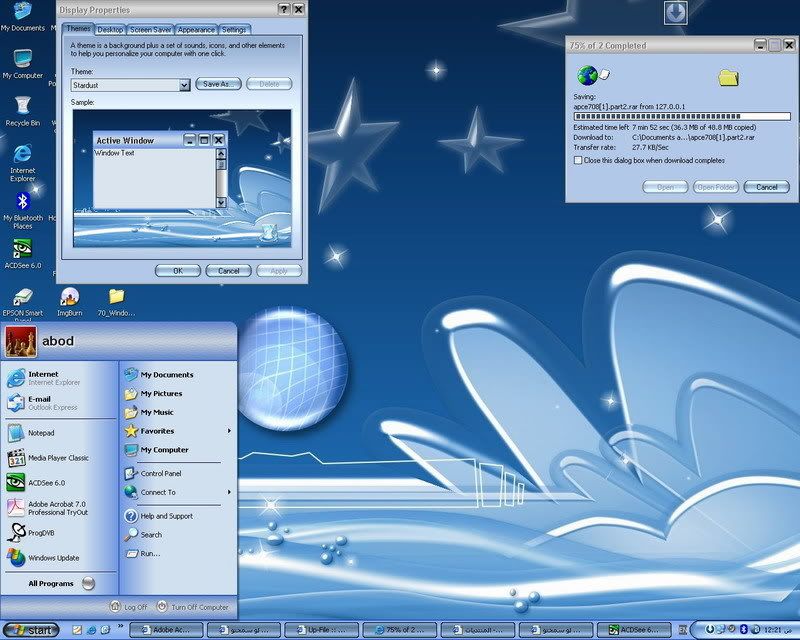Switch to Adobe Ac... taskbar button
The image size is (800, 640).
point(167,630)
